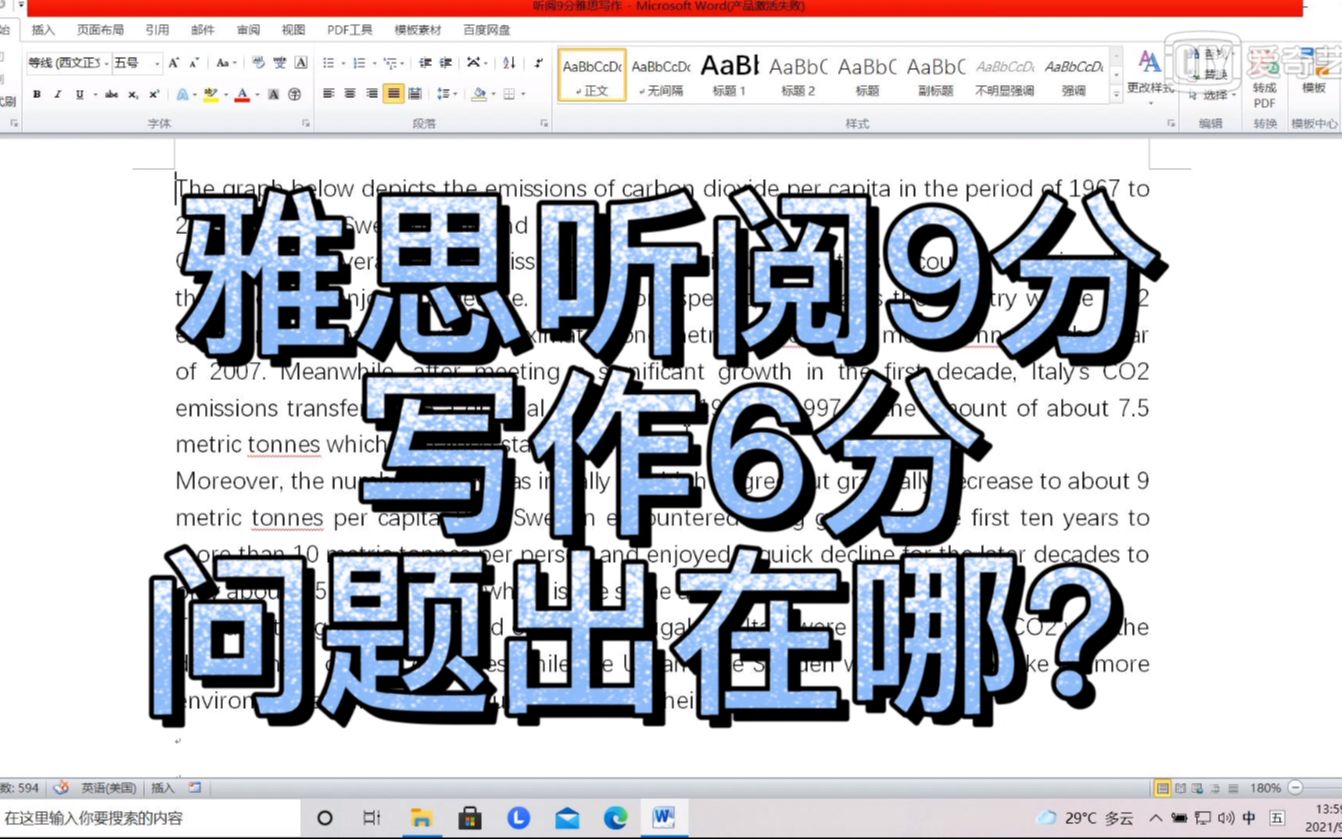Open line spacing dropdown
This screenshot has width=1342, height=839.
446,94
